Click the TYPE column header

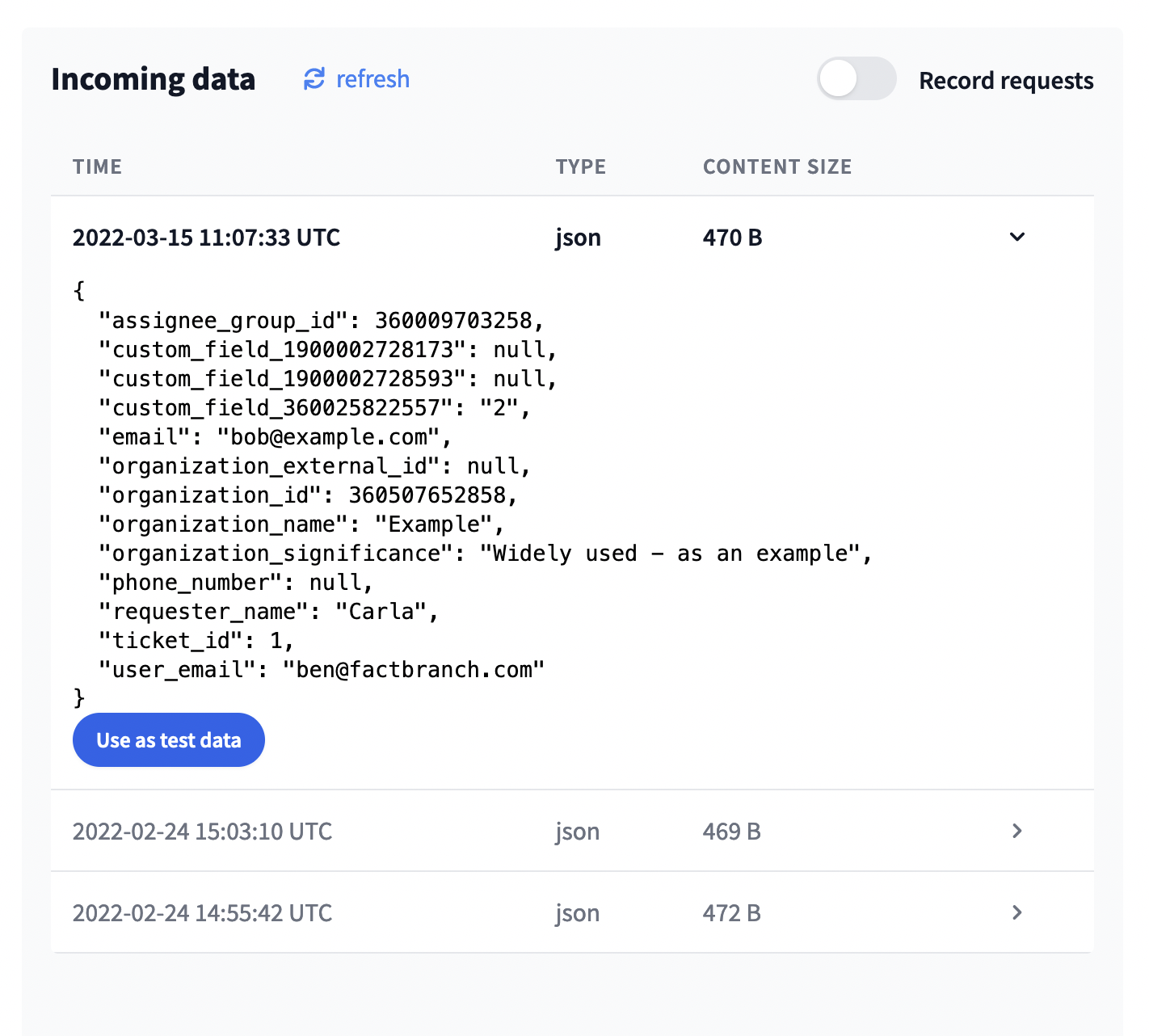580,166
